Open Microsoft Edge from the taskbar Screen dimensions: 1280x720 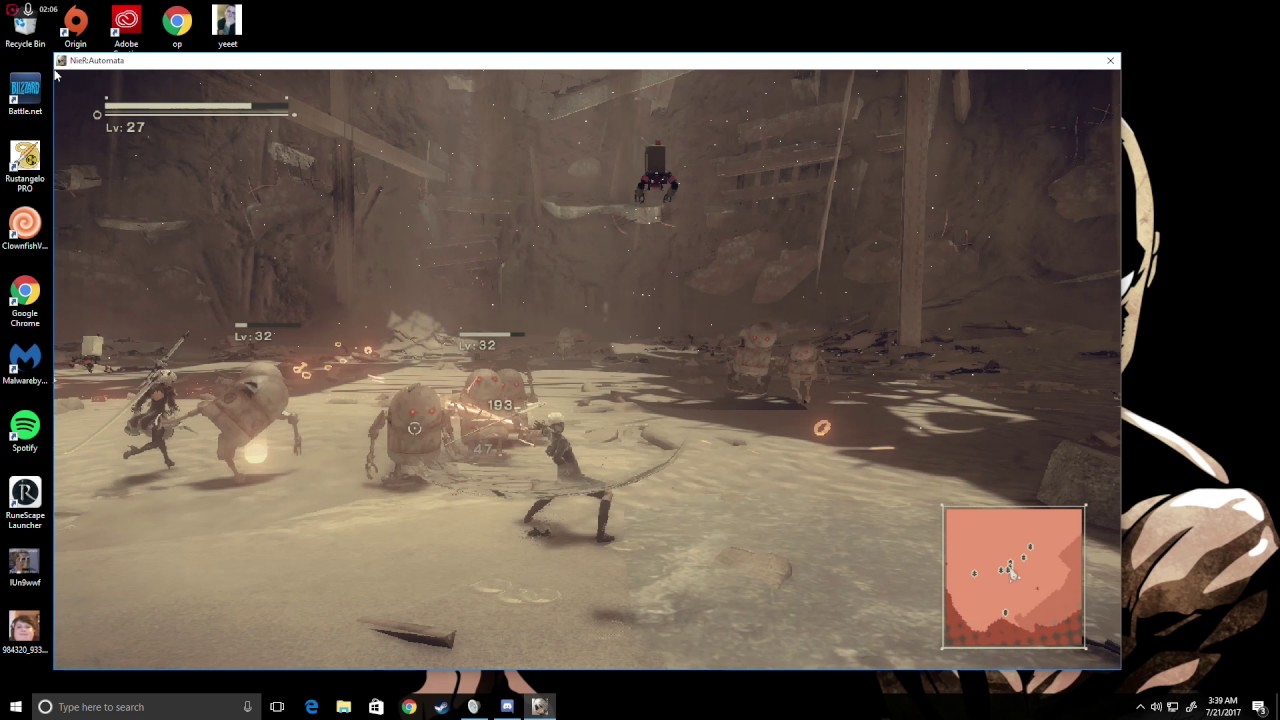(x=311, y=707)
